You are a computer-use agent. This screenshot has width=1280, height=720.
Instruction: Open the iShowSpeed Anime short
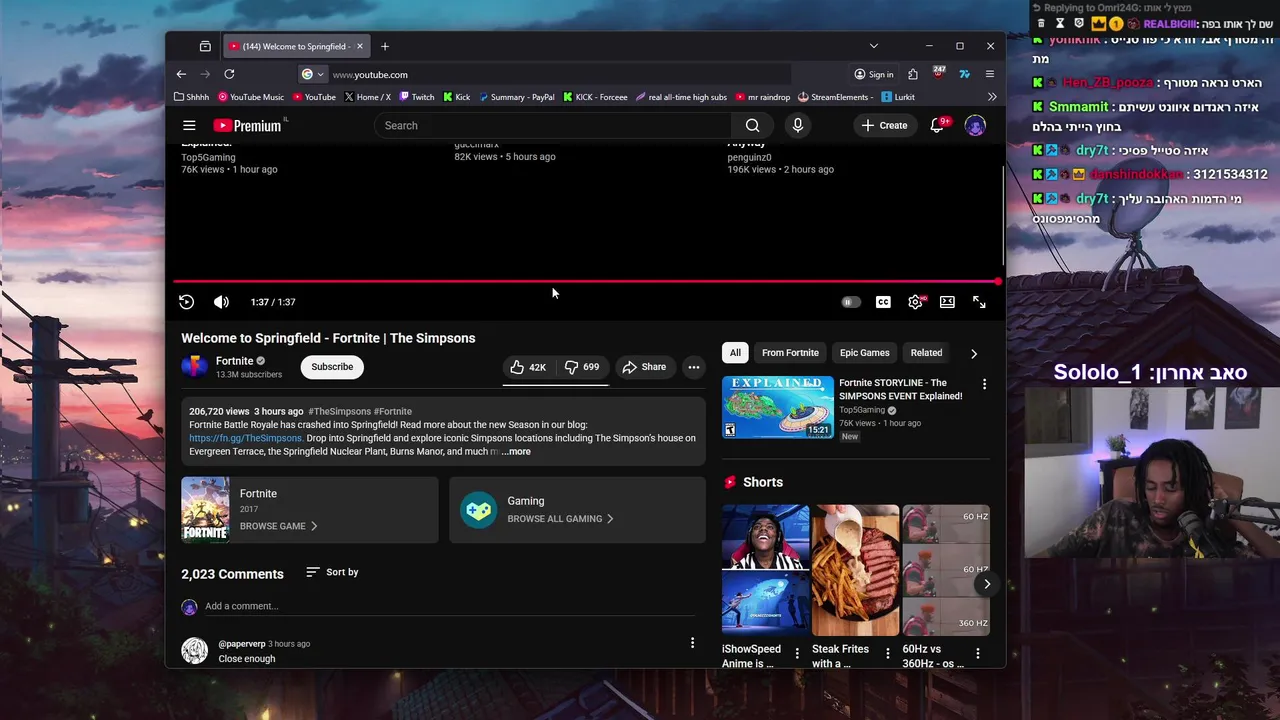[765, 570]
